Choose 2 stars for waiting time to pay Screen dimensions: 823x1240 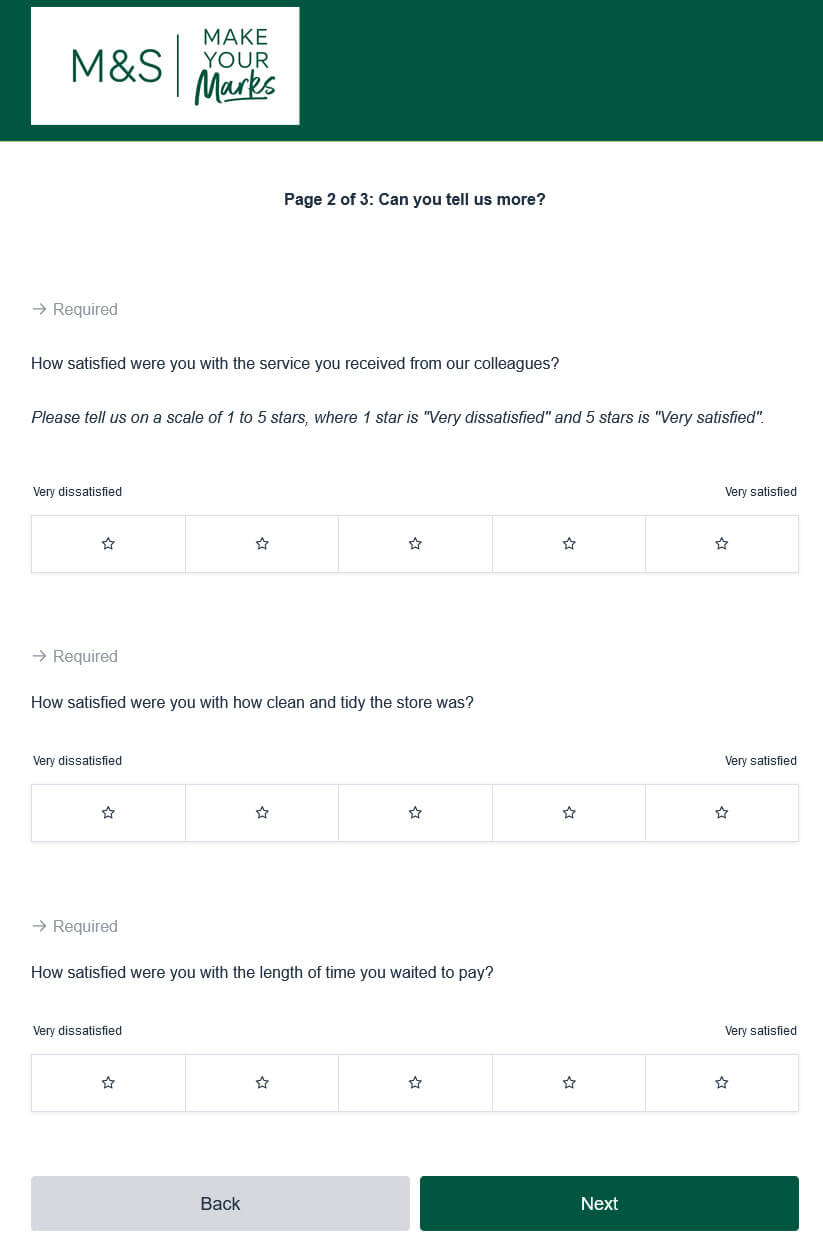261,1082
